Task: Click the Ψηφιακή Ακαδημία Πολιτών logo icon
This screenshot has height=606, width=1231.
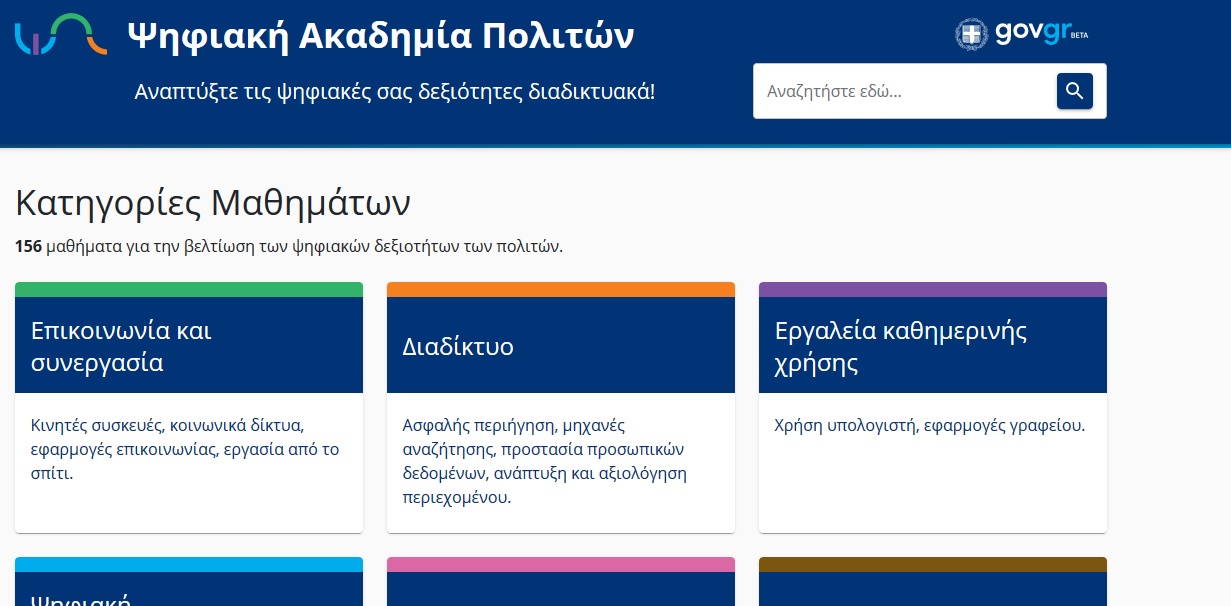Action: point(61,35)
